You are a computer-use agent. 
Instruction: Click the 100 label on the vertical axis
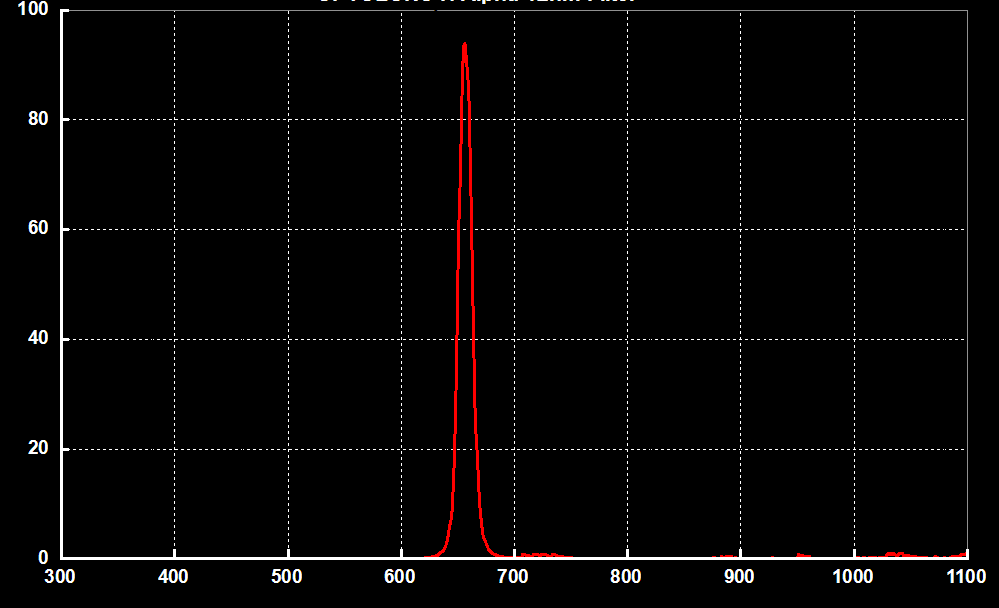[33, 9]
